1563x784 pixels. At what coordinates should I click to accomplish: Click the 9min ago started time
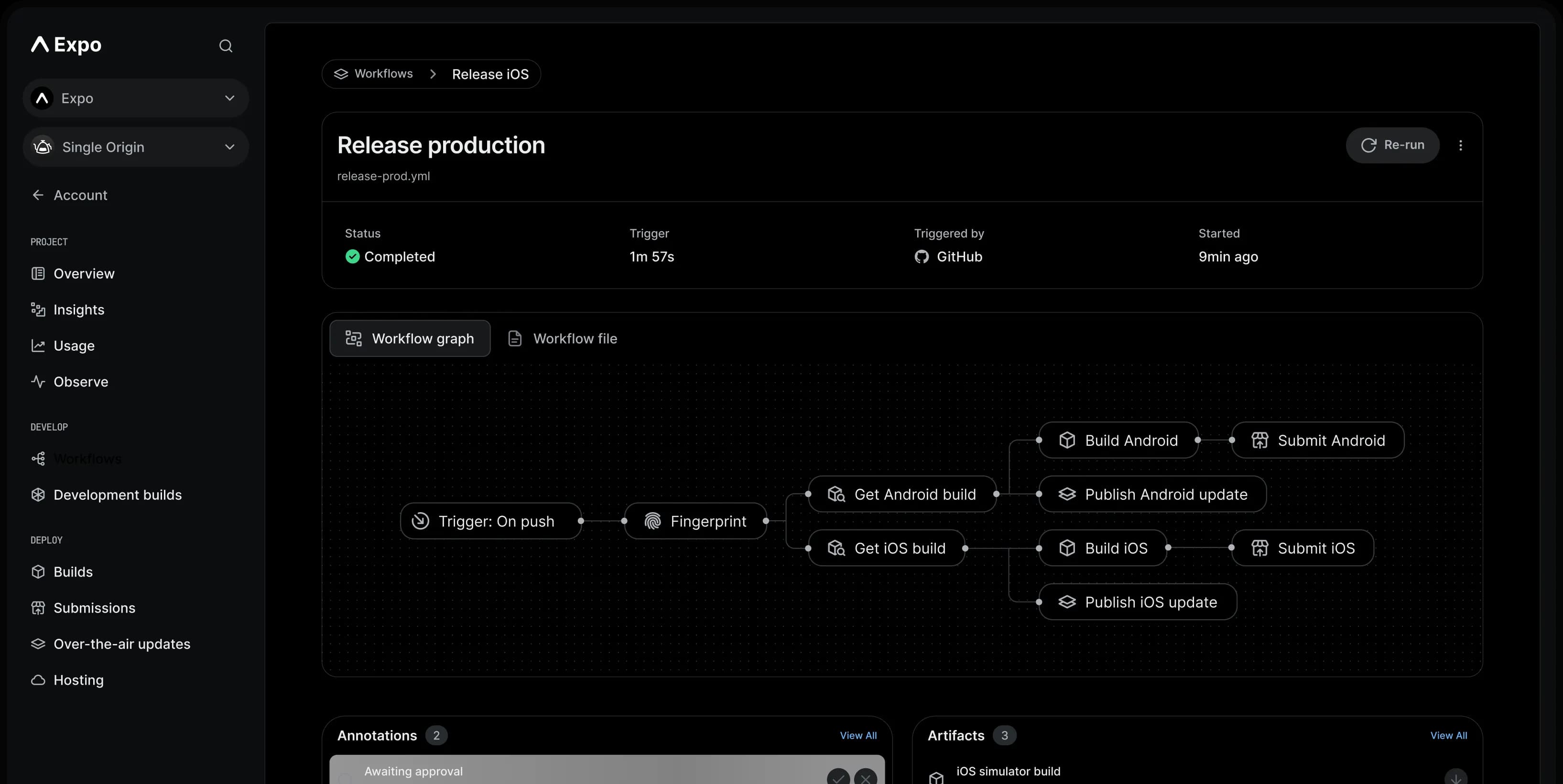click(x=1228, y=257)
